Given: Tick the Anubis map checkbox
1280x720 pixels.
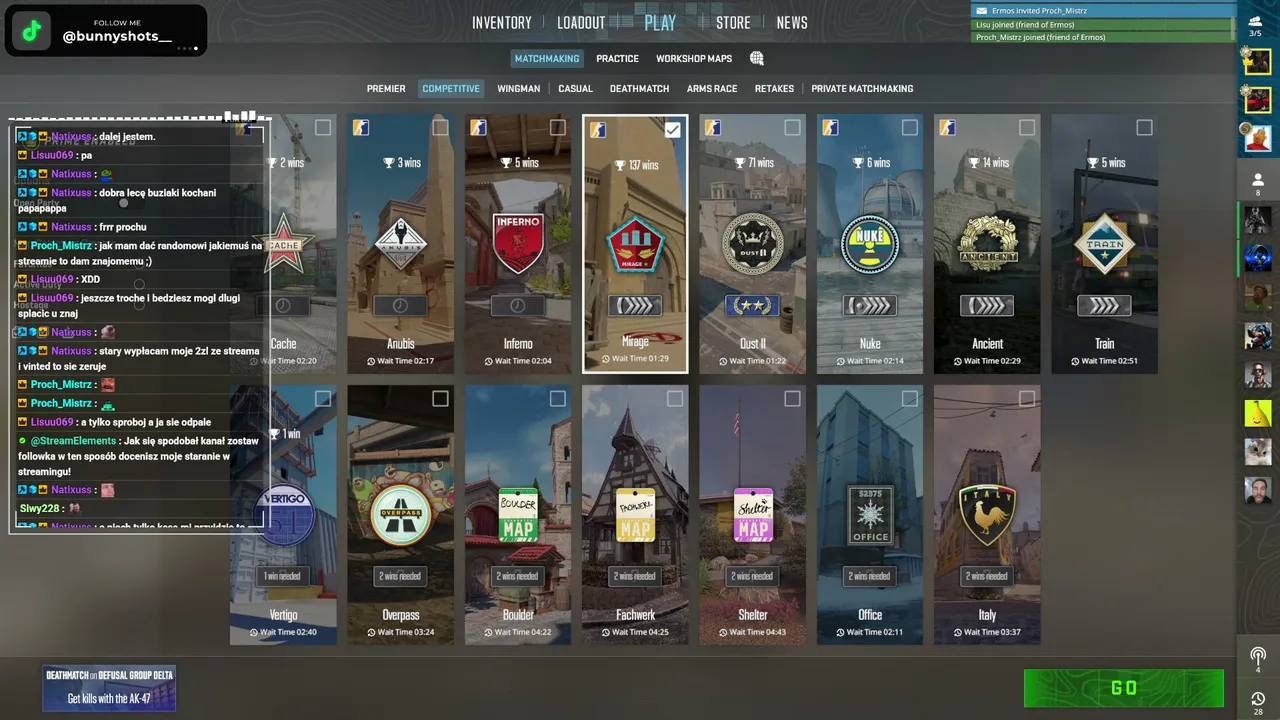Looking at the screenshot, I should (440, 127).
